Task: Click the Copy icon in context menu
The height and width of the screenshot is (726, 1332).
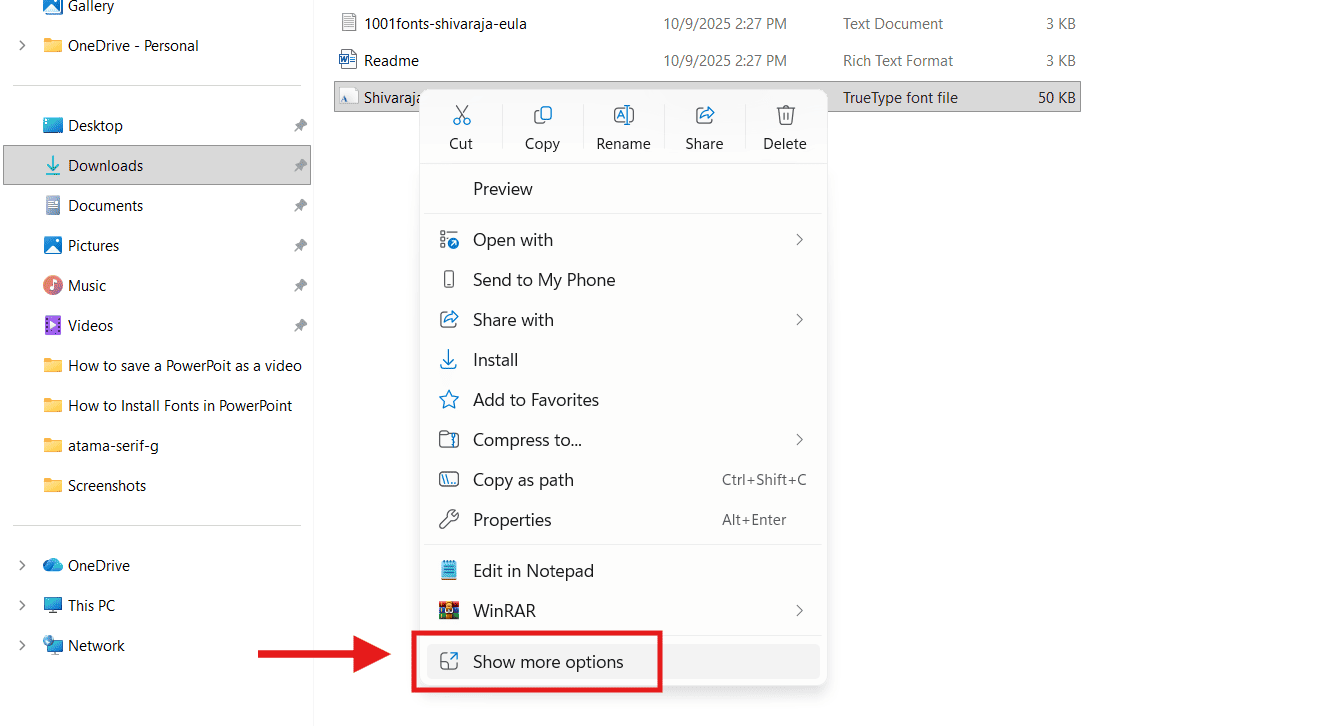Action: pyautogui.click(x=542, y=116)
